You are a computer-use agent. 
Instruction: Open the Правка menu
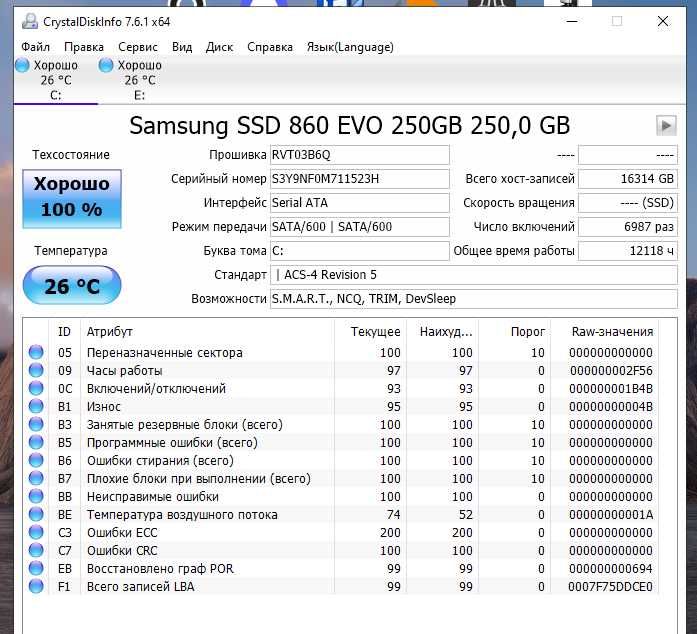point(84,47)
